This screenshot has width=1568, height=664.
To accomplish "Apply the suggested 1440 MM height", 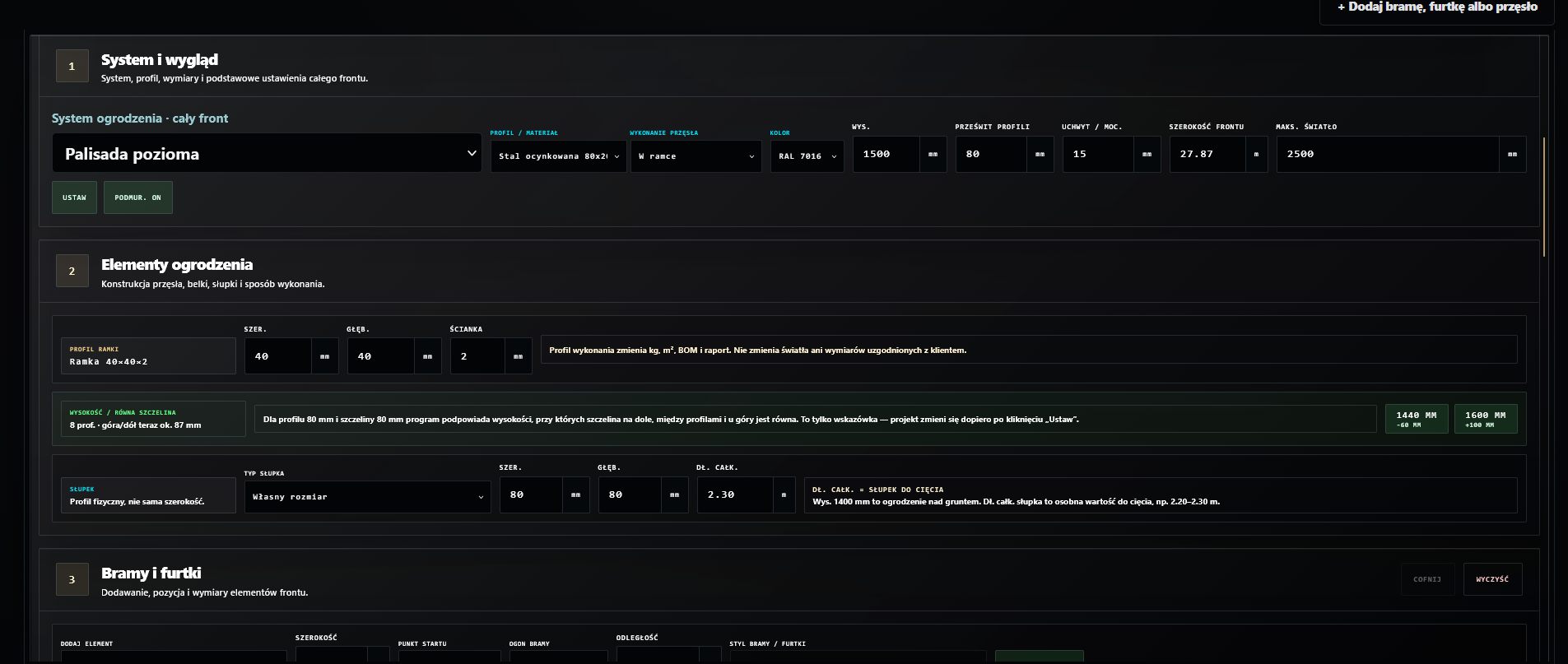I will pos(1417,419).
